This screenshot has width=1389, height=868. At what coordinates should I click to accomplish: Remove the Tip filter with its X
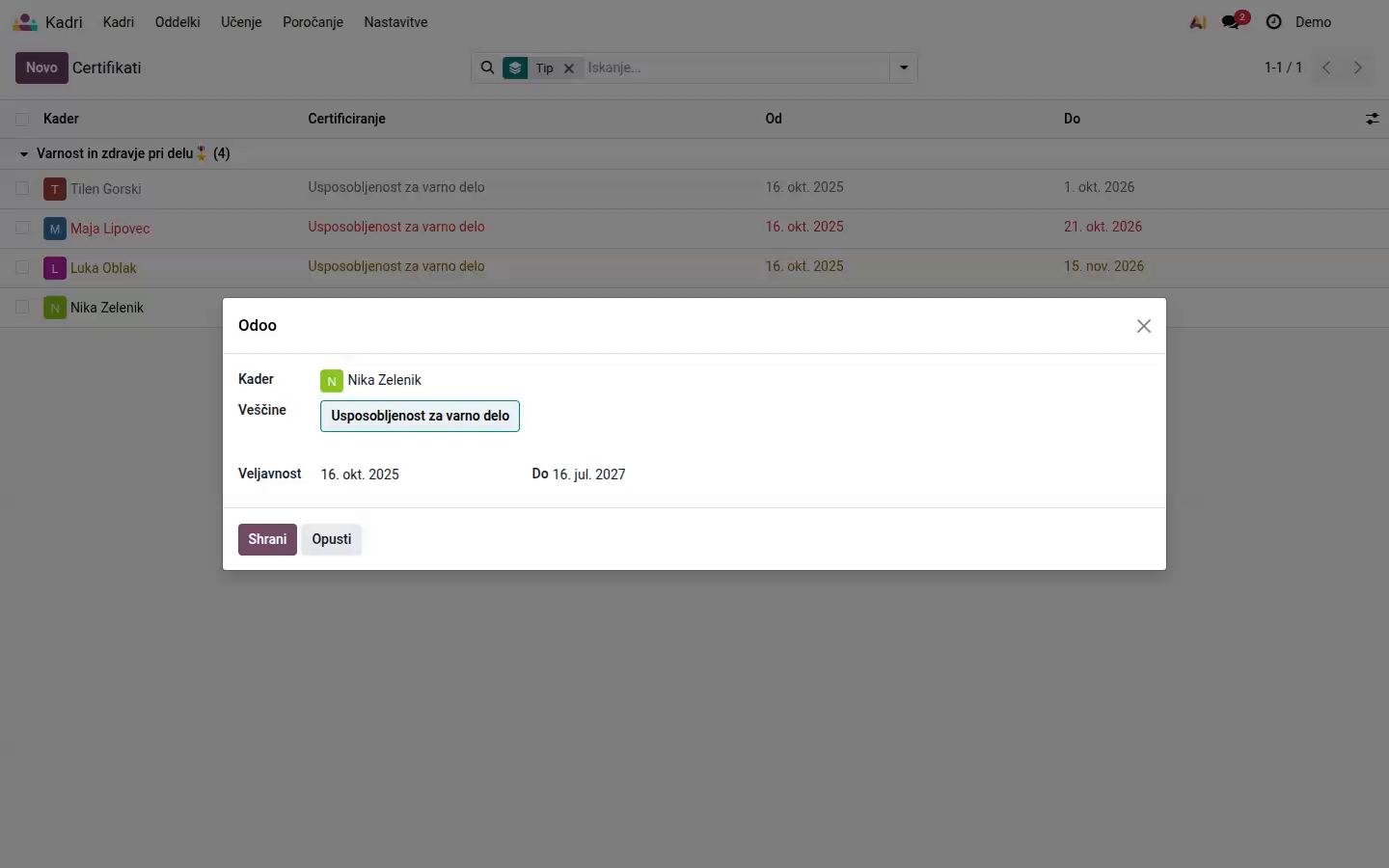[569, 68]
